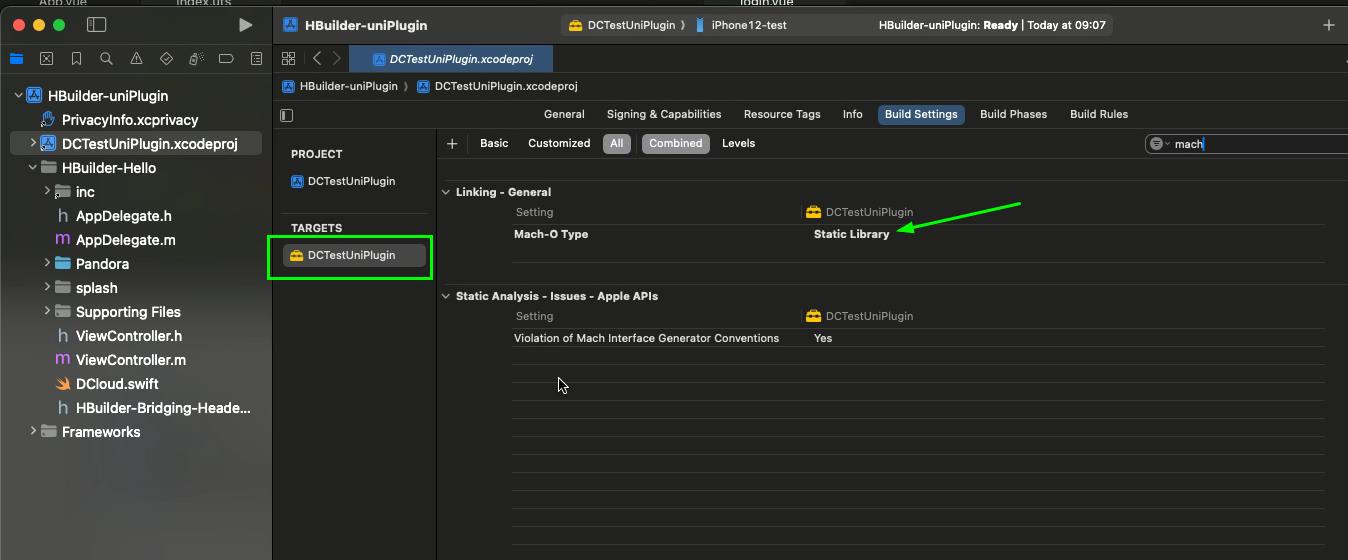Click HBuilder-uniPlugin in the jump bar
Image resolution: width=1348 pixels, height=560 pixels.
coord(340,86)
